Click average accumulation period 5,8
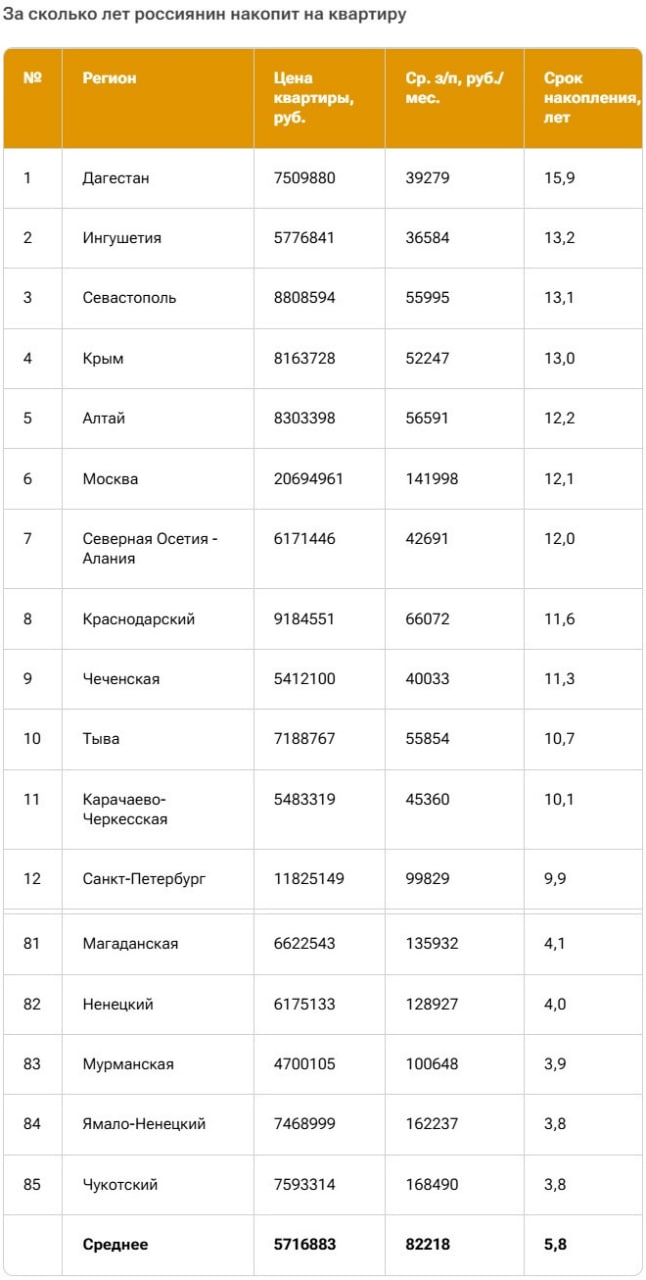 pos(555,1245)
